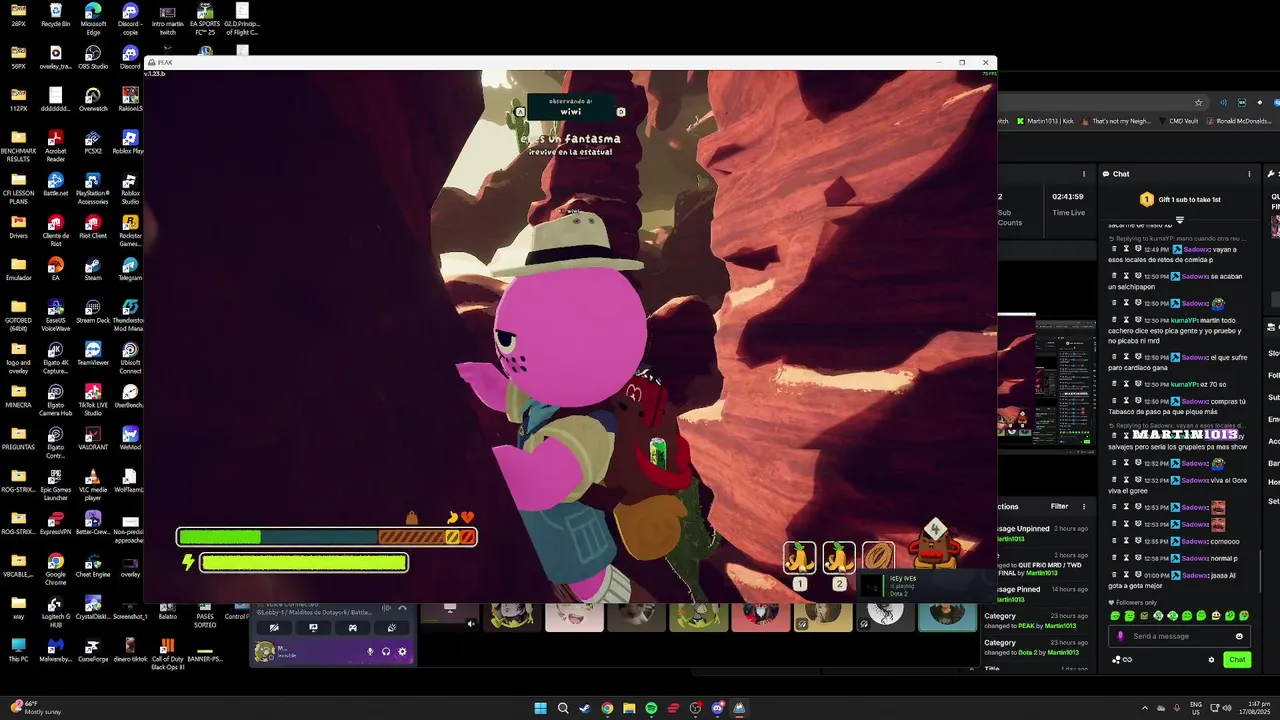Screen dimensions: 1280x720
Task: Open taskbar Search
Action: [563, 708]
